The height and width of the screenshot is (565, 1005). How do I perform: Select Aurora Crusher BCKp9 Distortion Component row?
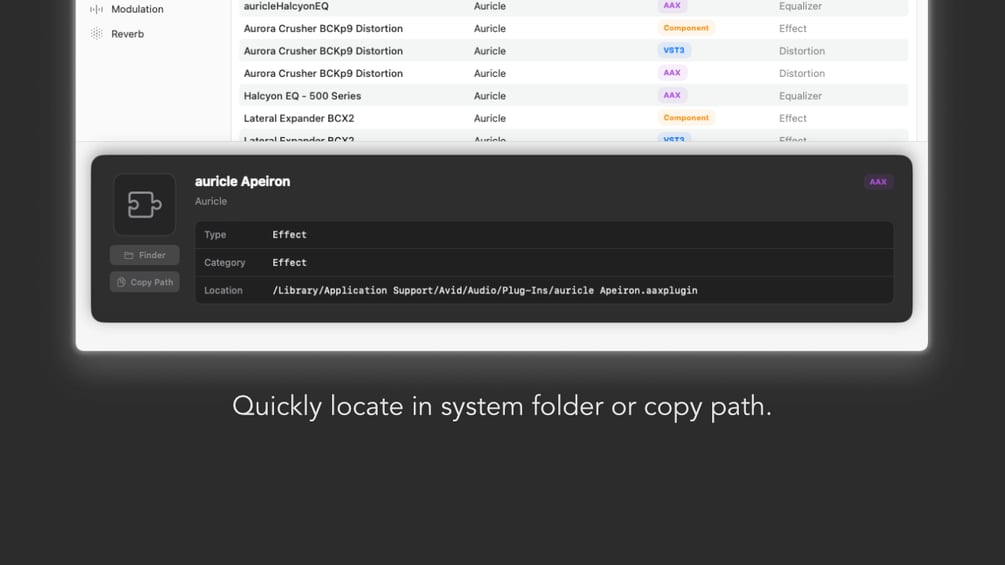pos(574,28)
